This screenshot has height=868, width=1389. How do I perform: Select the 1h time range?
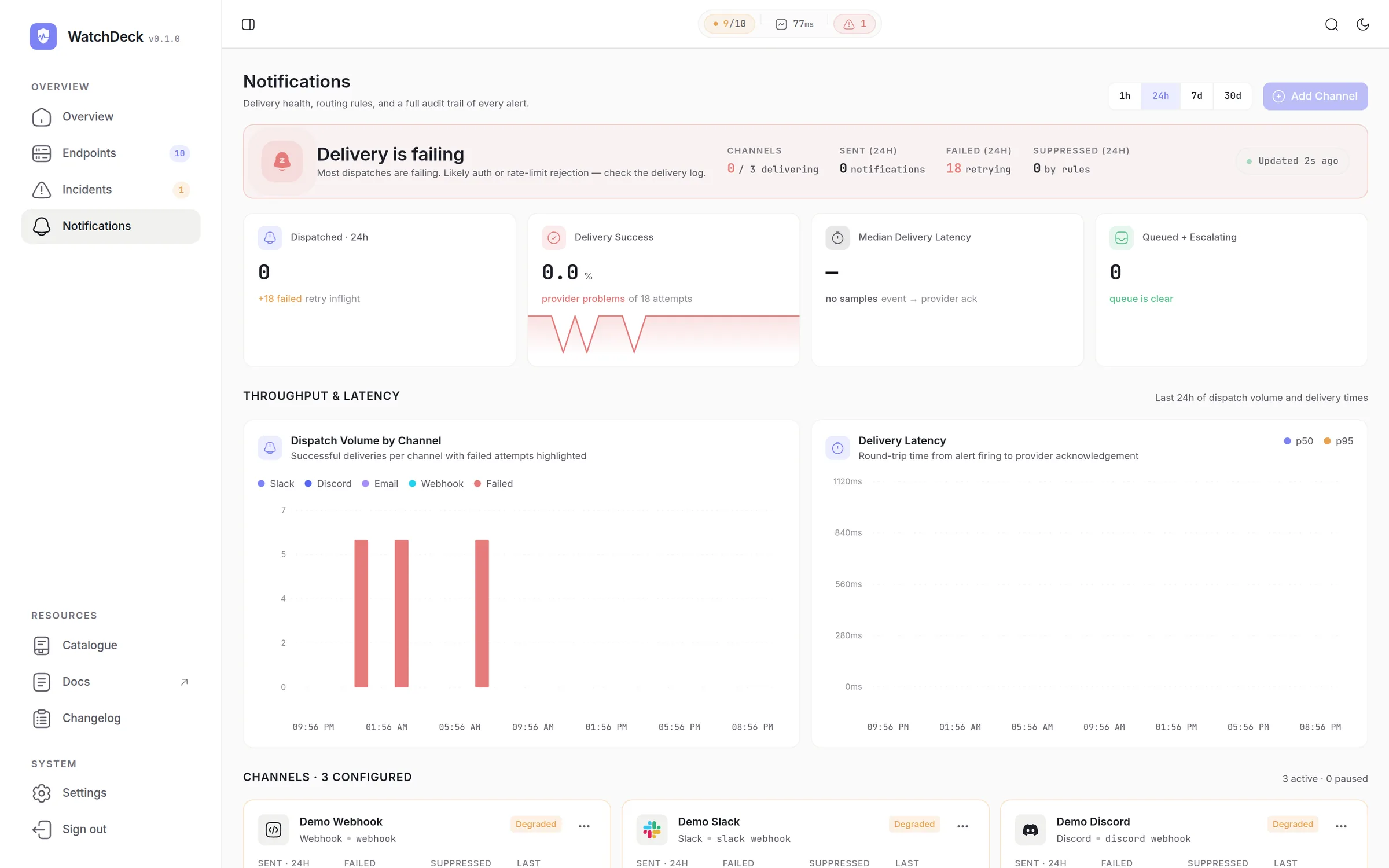coord(1125,96)
